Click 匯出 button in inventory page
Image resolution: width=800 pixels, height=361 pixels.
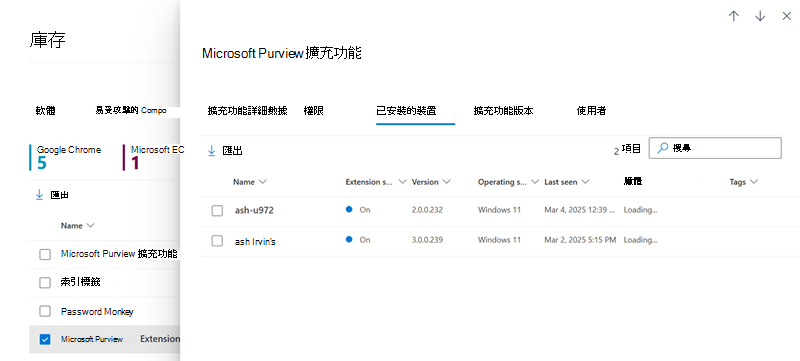pos(52,195)
